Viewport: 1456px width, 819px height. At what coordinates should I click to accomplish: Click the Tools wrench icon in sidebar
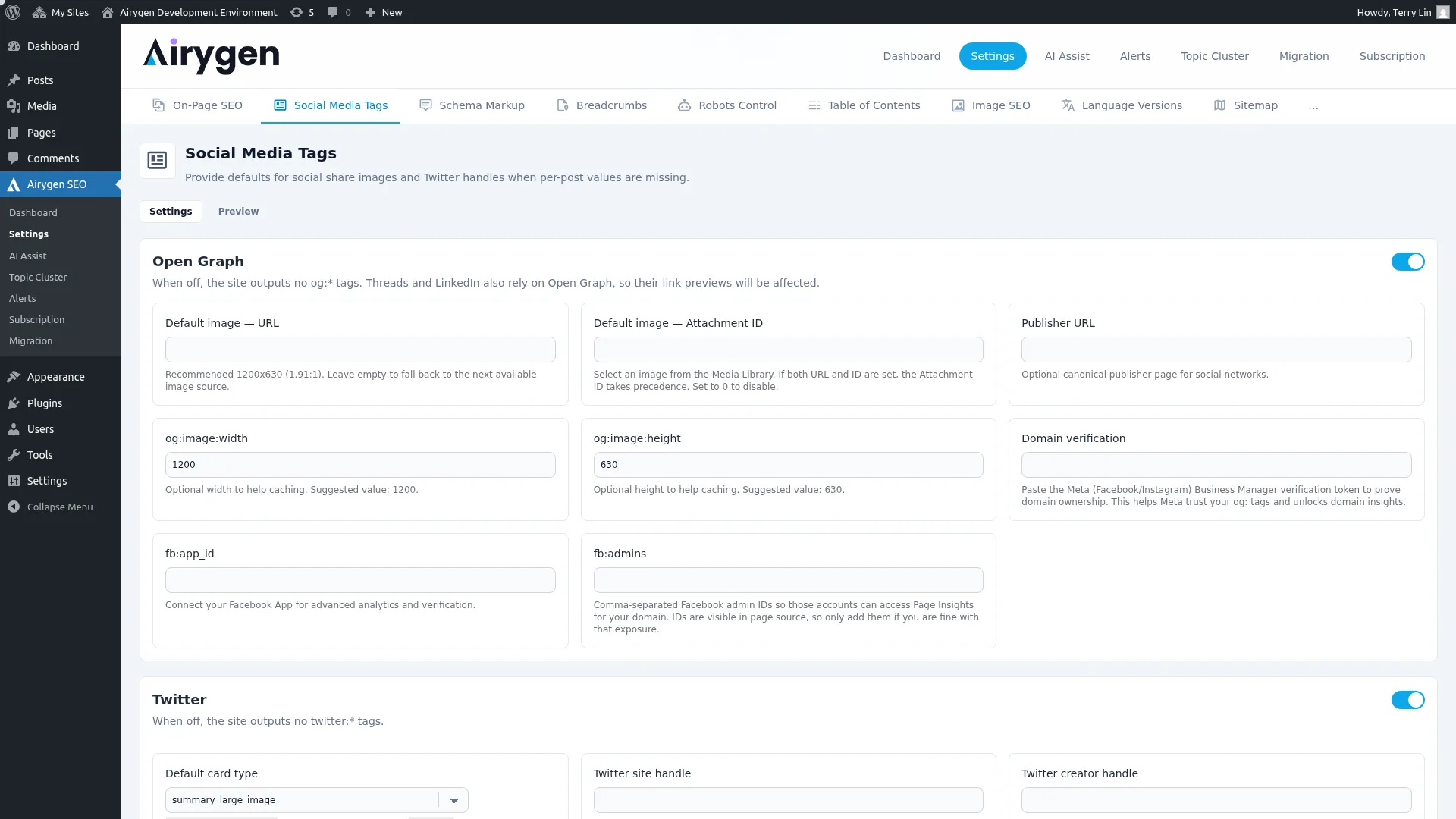click(x=14, y=455)
